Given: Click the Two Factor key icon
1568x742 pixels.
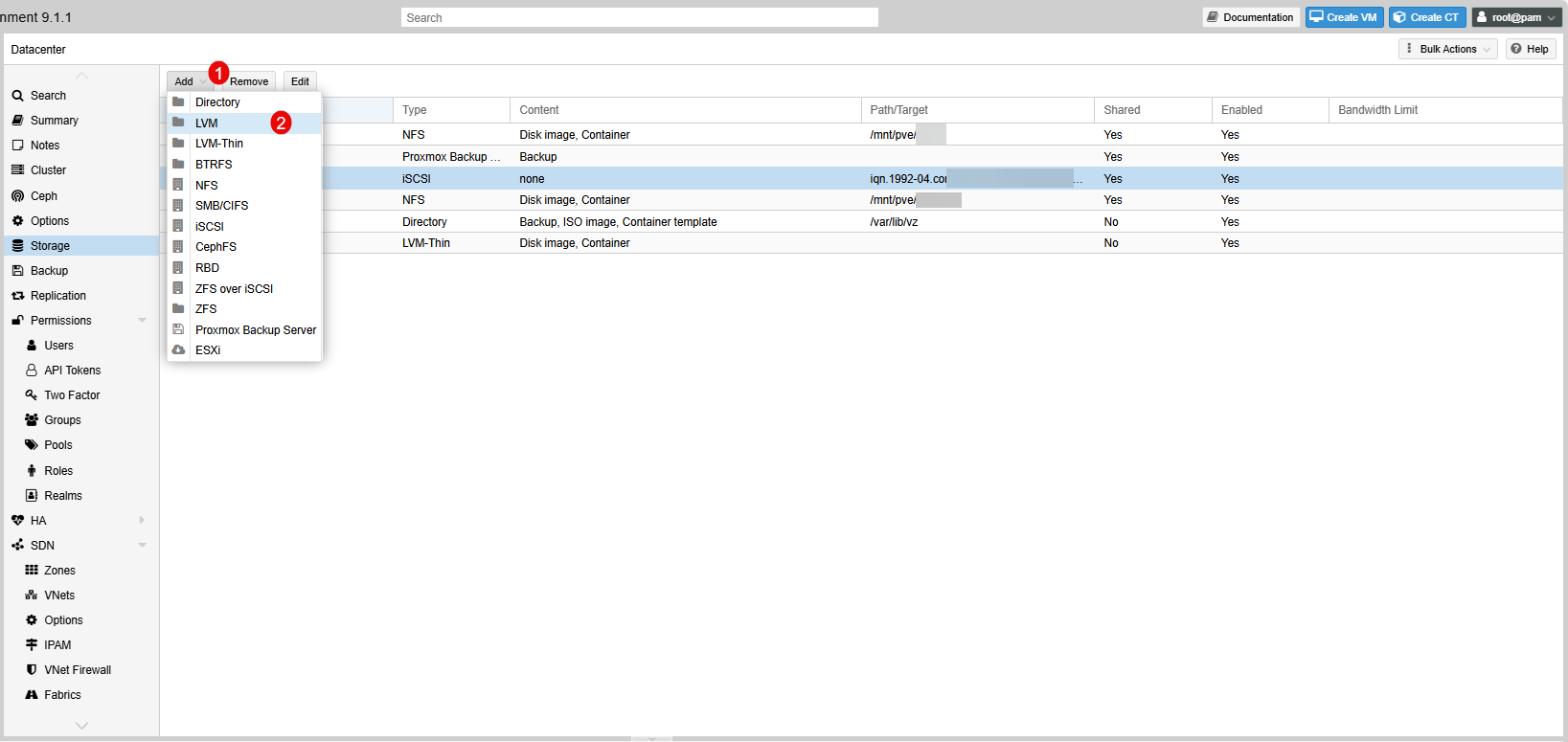Looking at the screenshot, I should tap(32, 395).
